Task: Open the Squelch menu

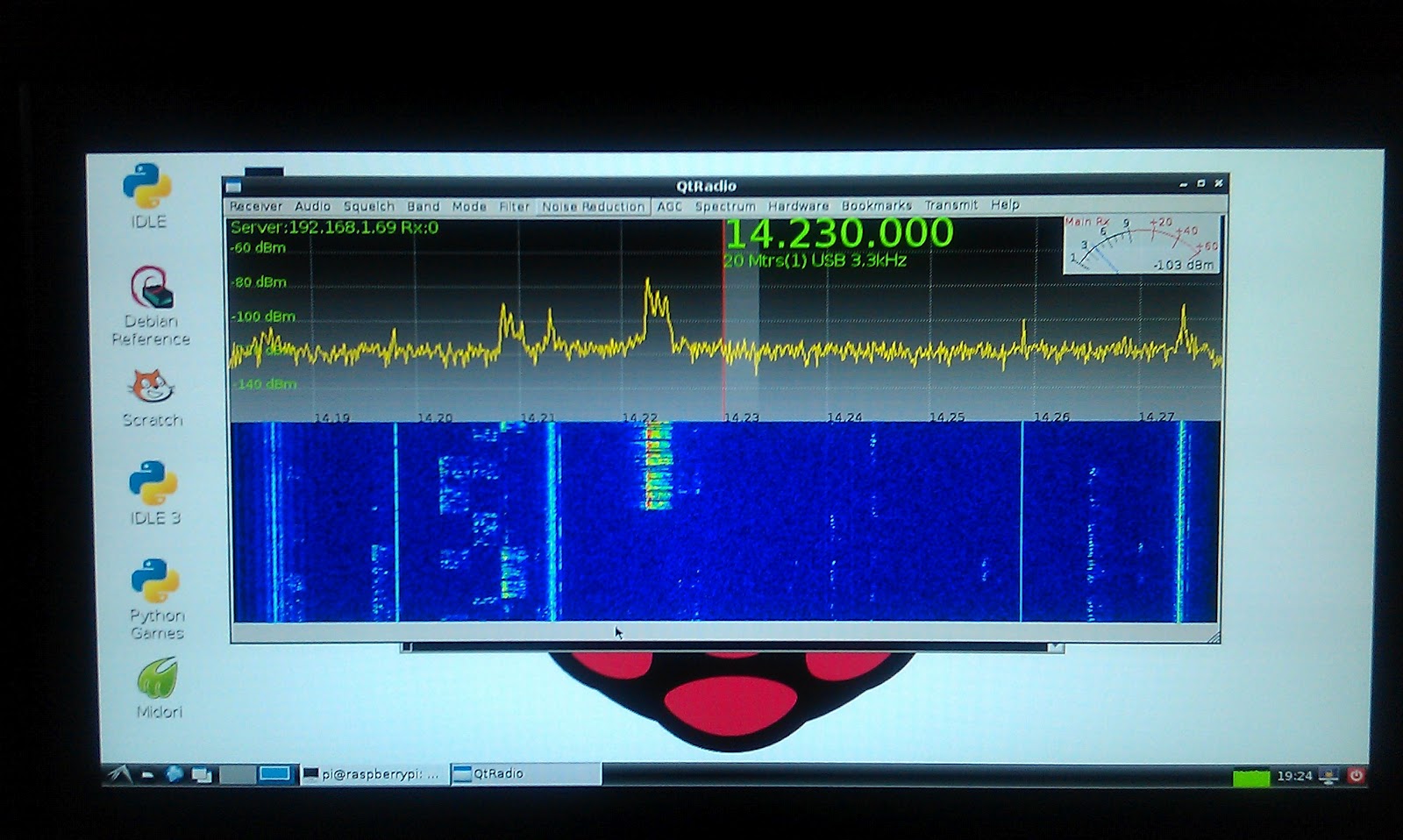Action: tap(368, 207)
